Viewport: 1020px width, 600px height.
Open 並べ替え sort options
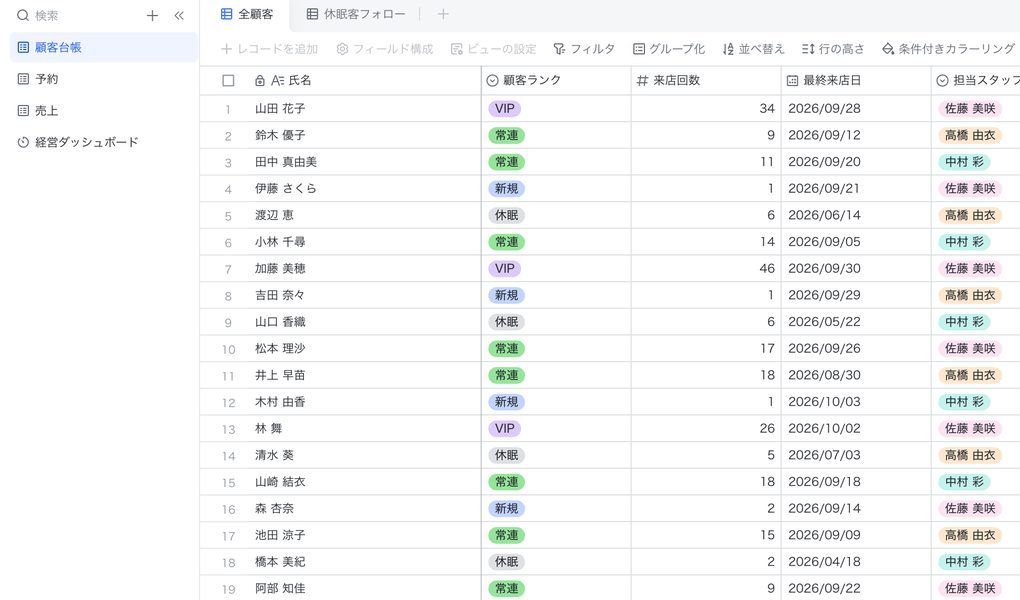(x=753, y=49)
